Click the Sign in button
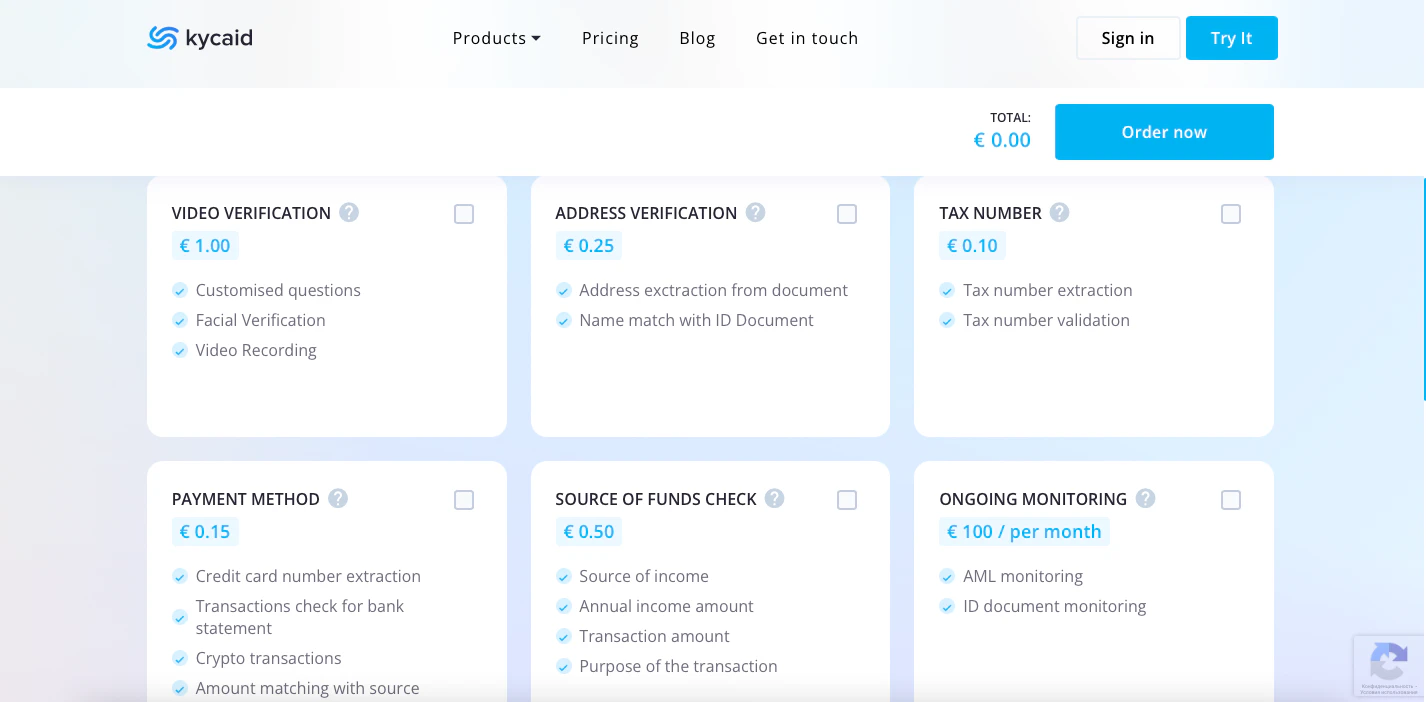 (1127, 38)
